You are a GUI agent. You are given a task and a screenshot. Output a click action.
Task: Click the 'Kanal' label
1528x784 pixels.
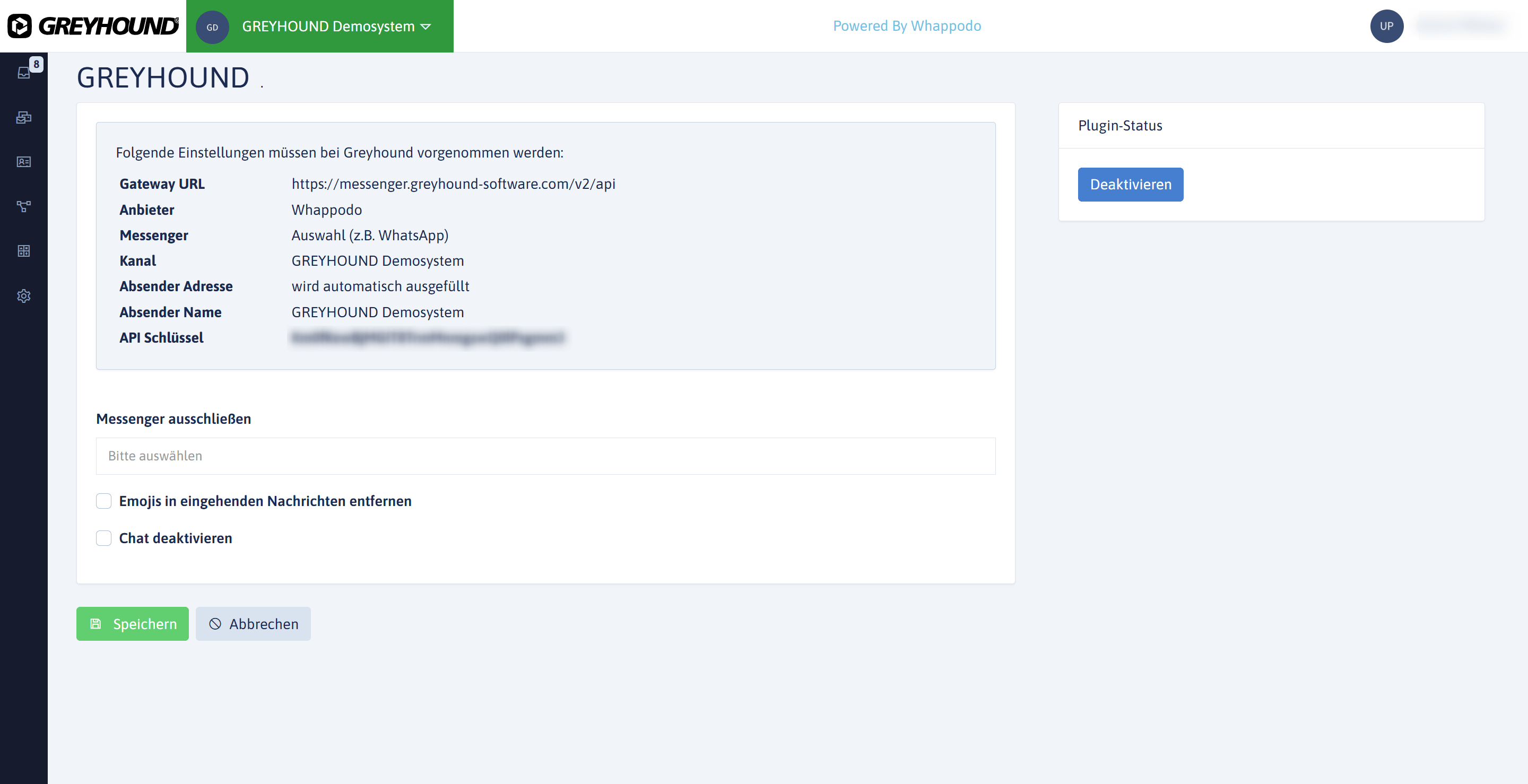(x=137, y=261)
